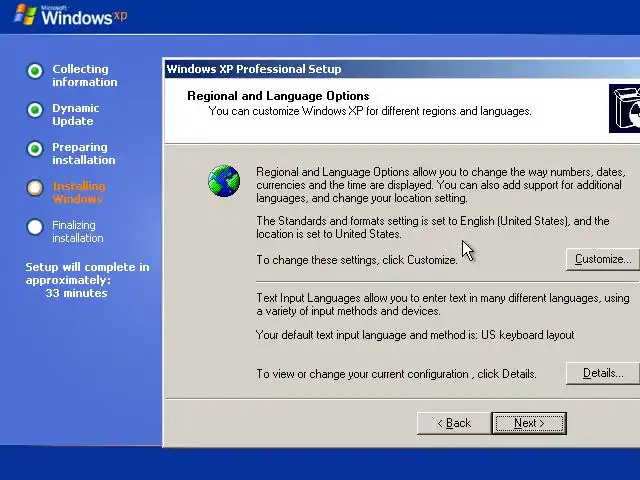640x480 pixels.
Task: Click 'You can customize Windows XP' subtitle text
Action: tap(370, 111)
